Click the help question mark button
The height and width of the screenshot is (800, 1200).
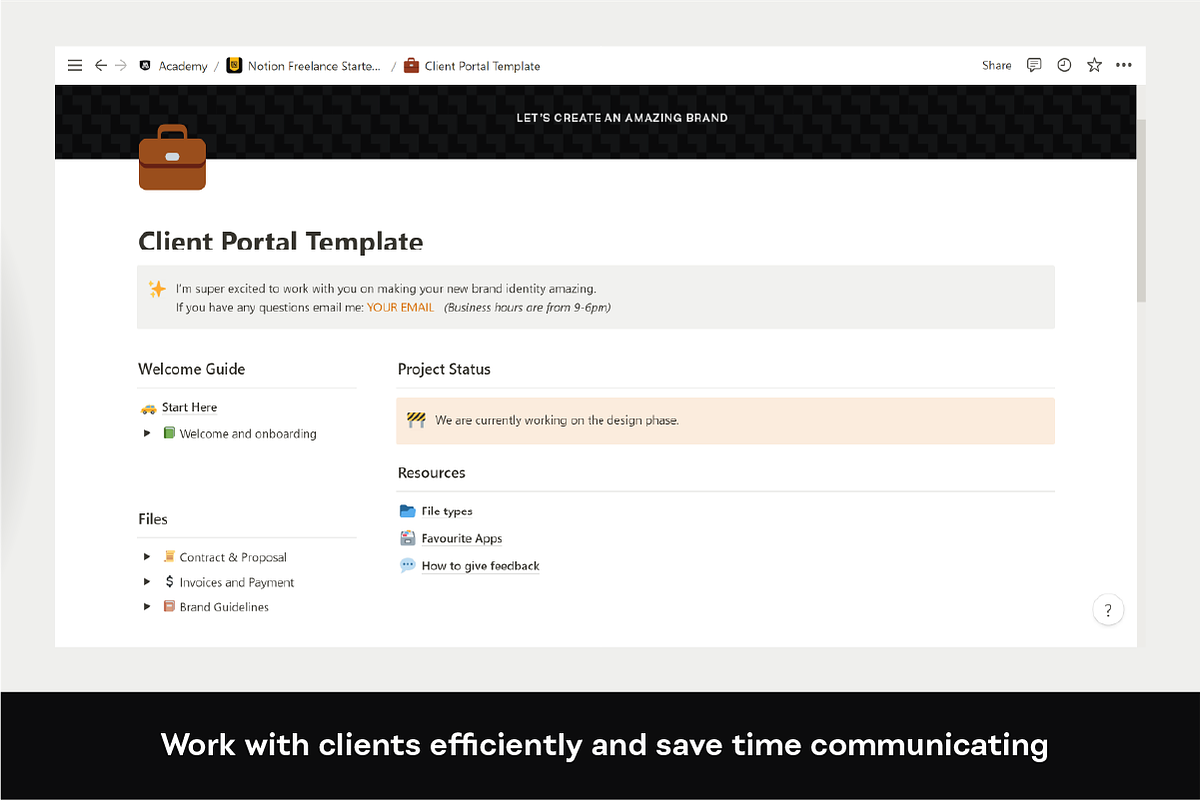click(x=1108, y=610)
